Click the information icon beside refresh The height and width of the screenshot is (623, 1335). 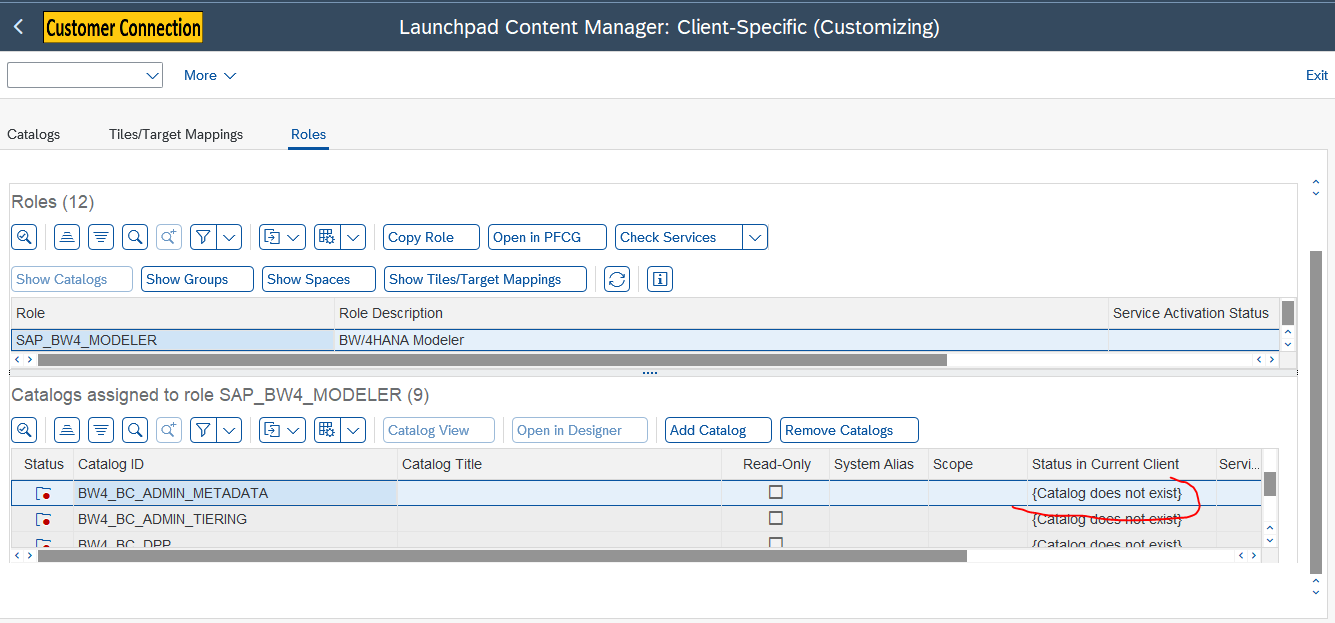click(x=660, y=279)
